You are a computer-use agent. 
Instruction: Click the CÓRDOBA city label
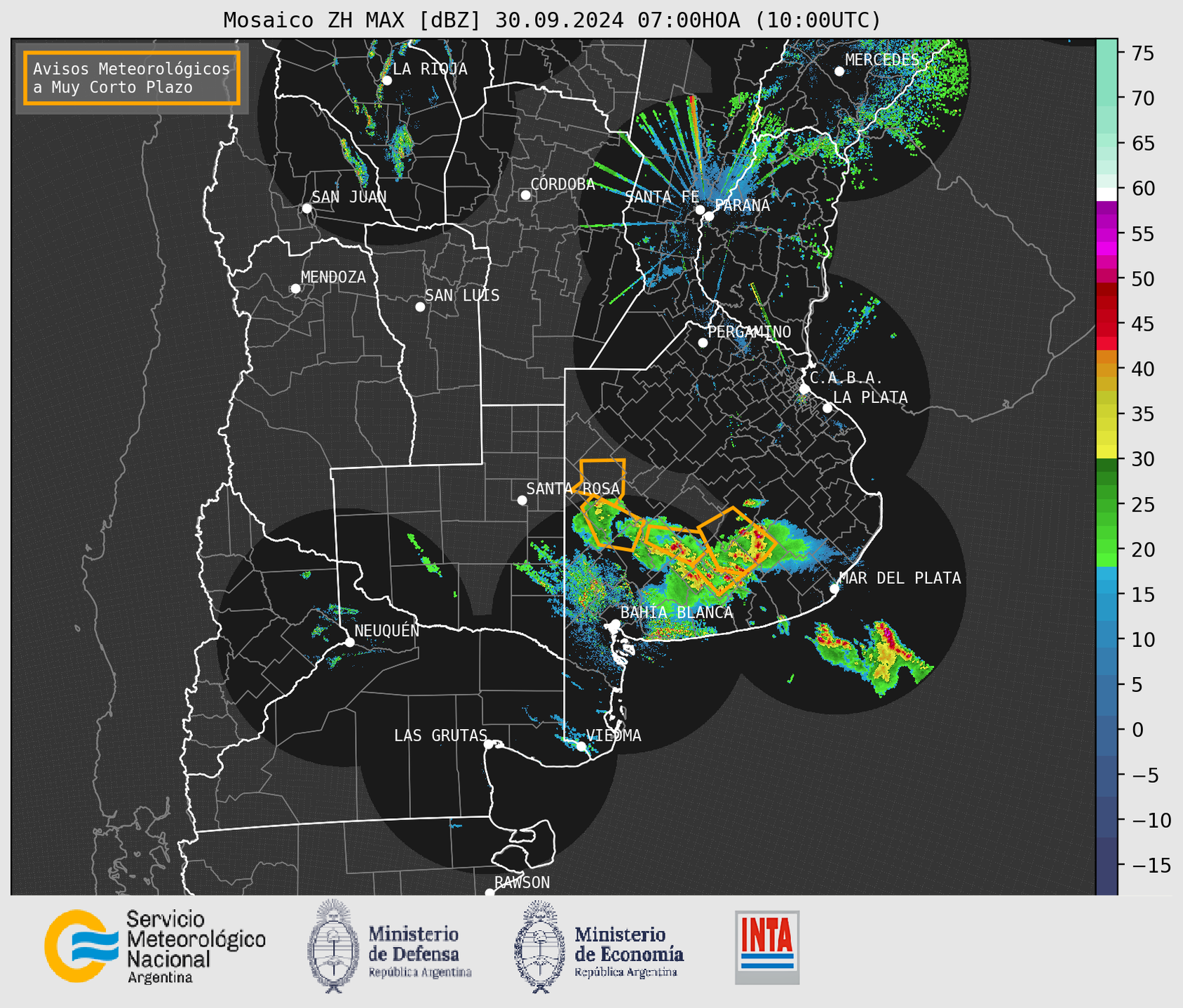562,184
